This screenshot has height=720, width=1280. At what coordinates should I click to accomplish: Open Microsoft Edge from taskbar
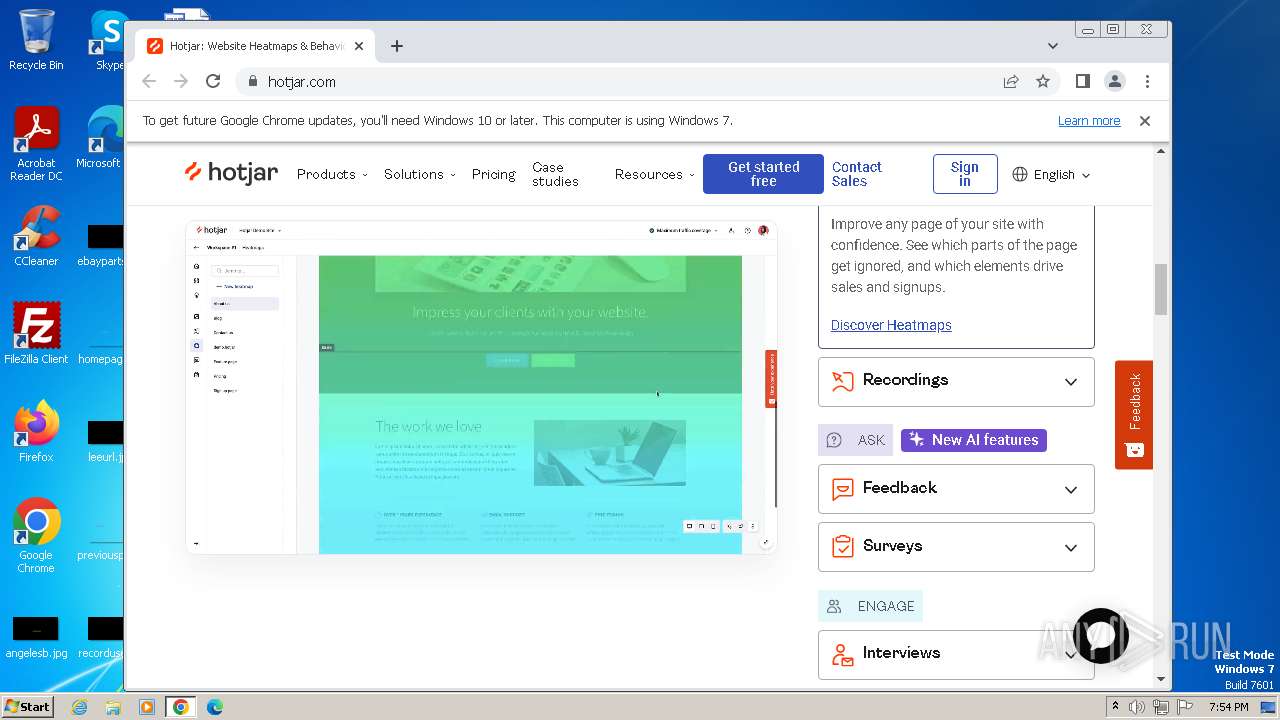pyautogui.click(x=215, y=707)
